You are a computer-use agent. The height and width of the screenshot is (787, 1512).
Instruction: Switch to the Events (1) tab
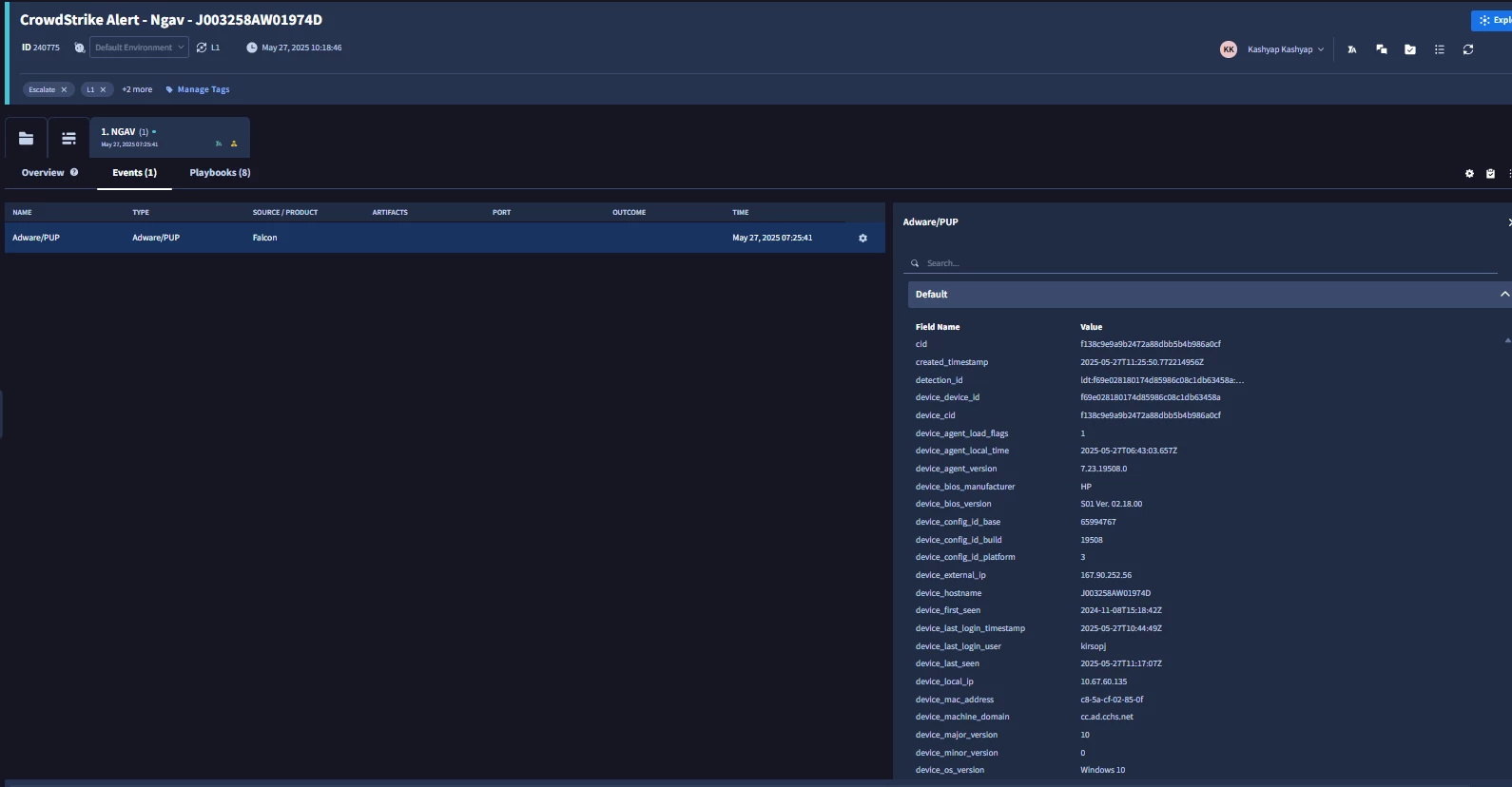tap(134, 173)
